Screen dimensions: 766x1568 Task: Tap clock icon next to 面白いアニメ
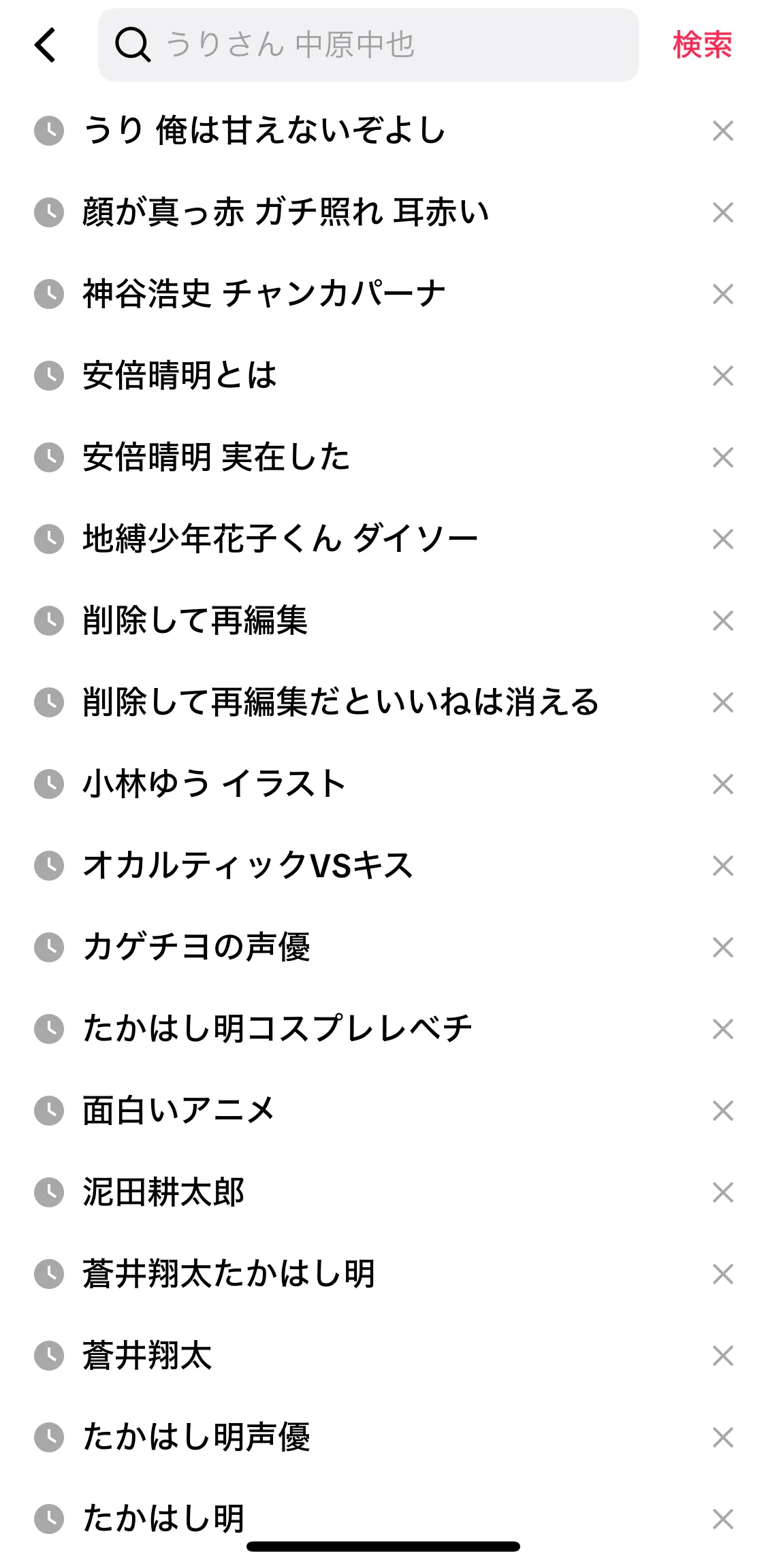[x=49, y=1111]
